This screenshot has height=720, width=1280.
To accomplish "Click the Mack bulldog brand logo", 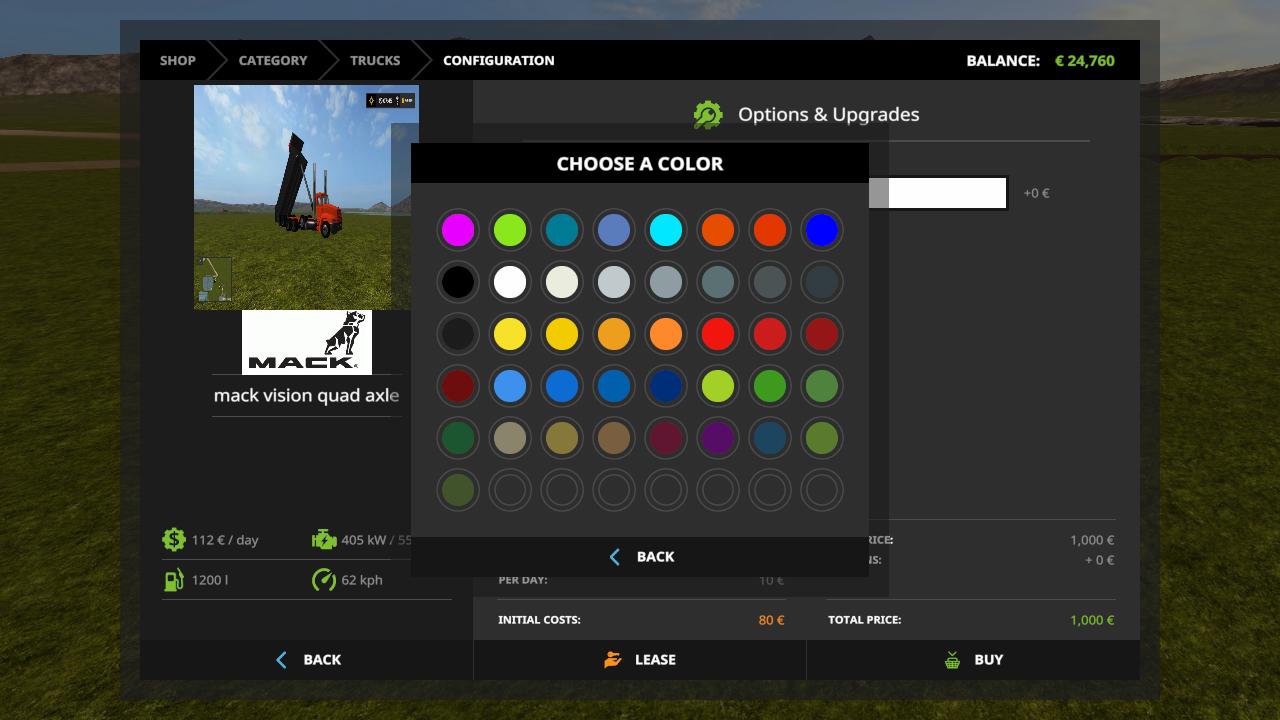I will tap(307, 342).
